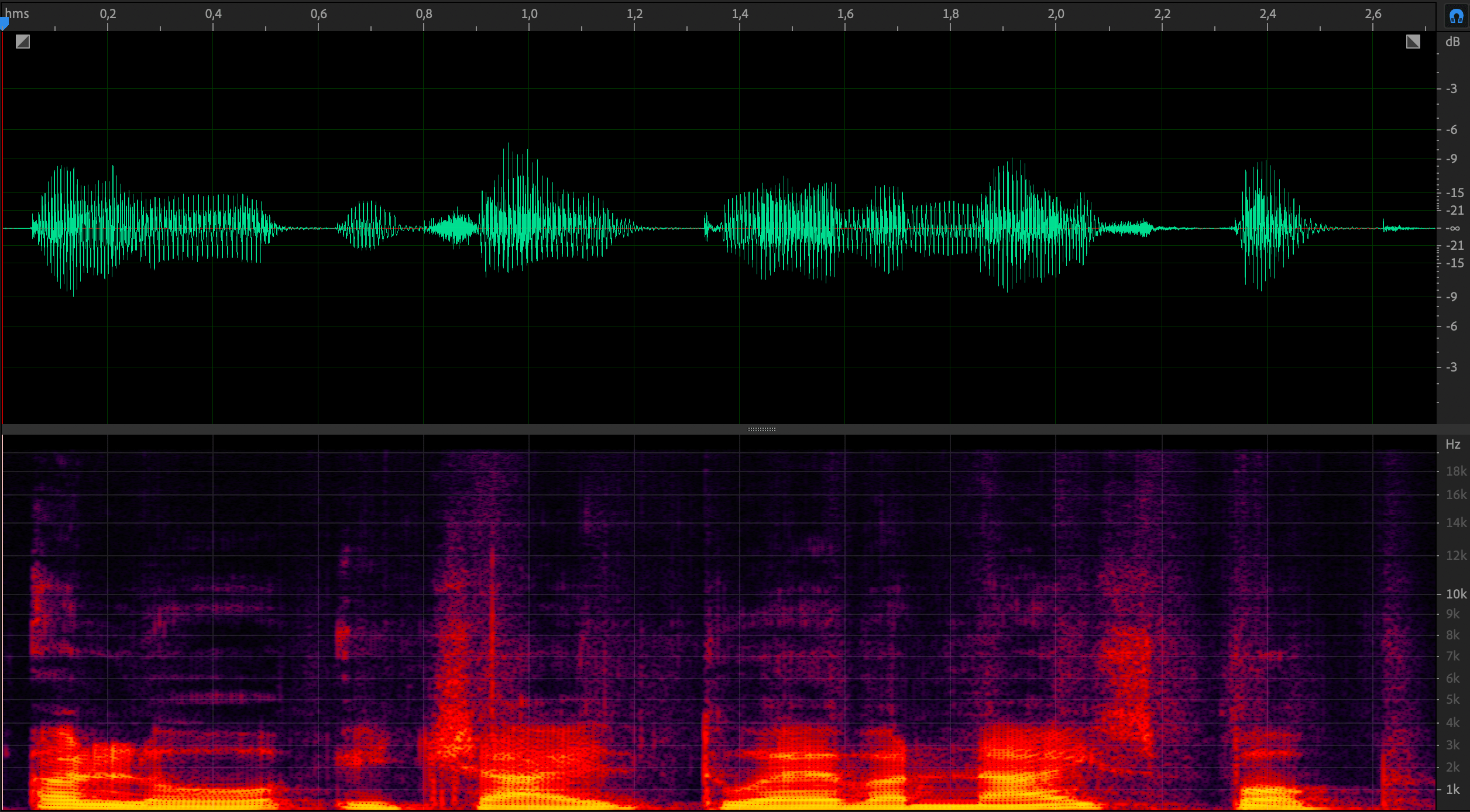
Task: Click the 2k label on the frequency scale
Action: pyautogui.click(x=1453, y=767)
